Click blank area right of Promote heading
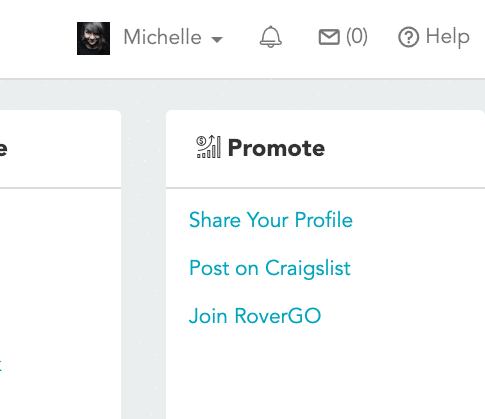 tap(403, 148)
